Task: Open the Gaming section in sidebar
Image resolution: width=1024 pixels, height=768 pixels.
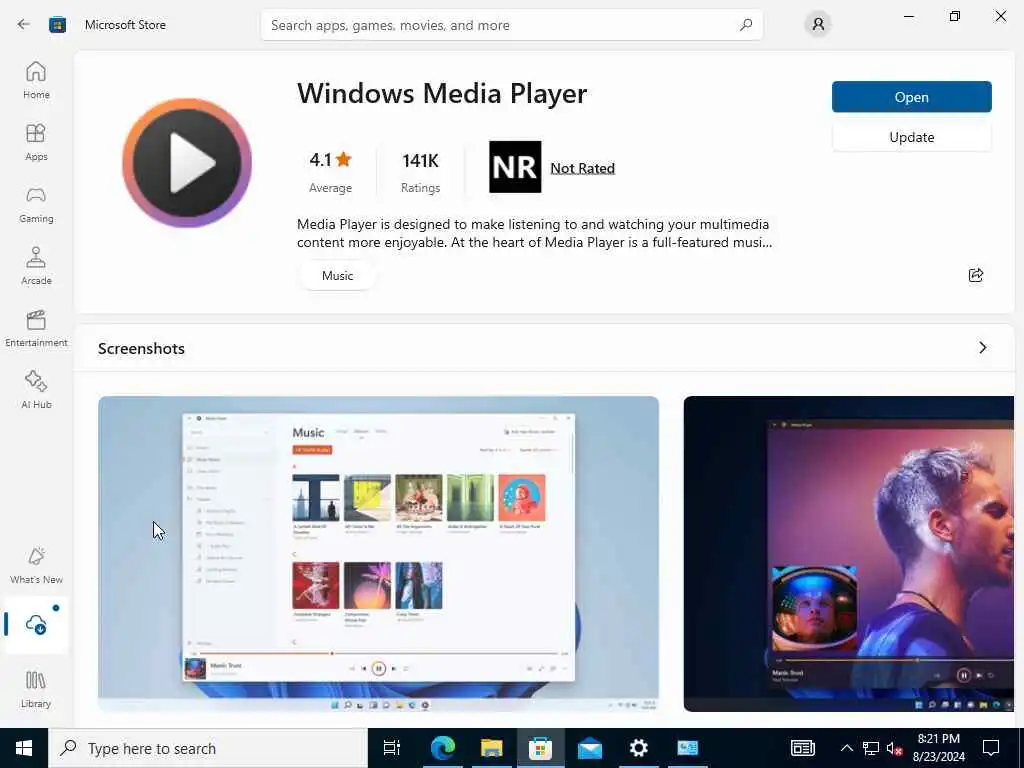Action: coord(36,204)
